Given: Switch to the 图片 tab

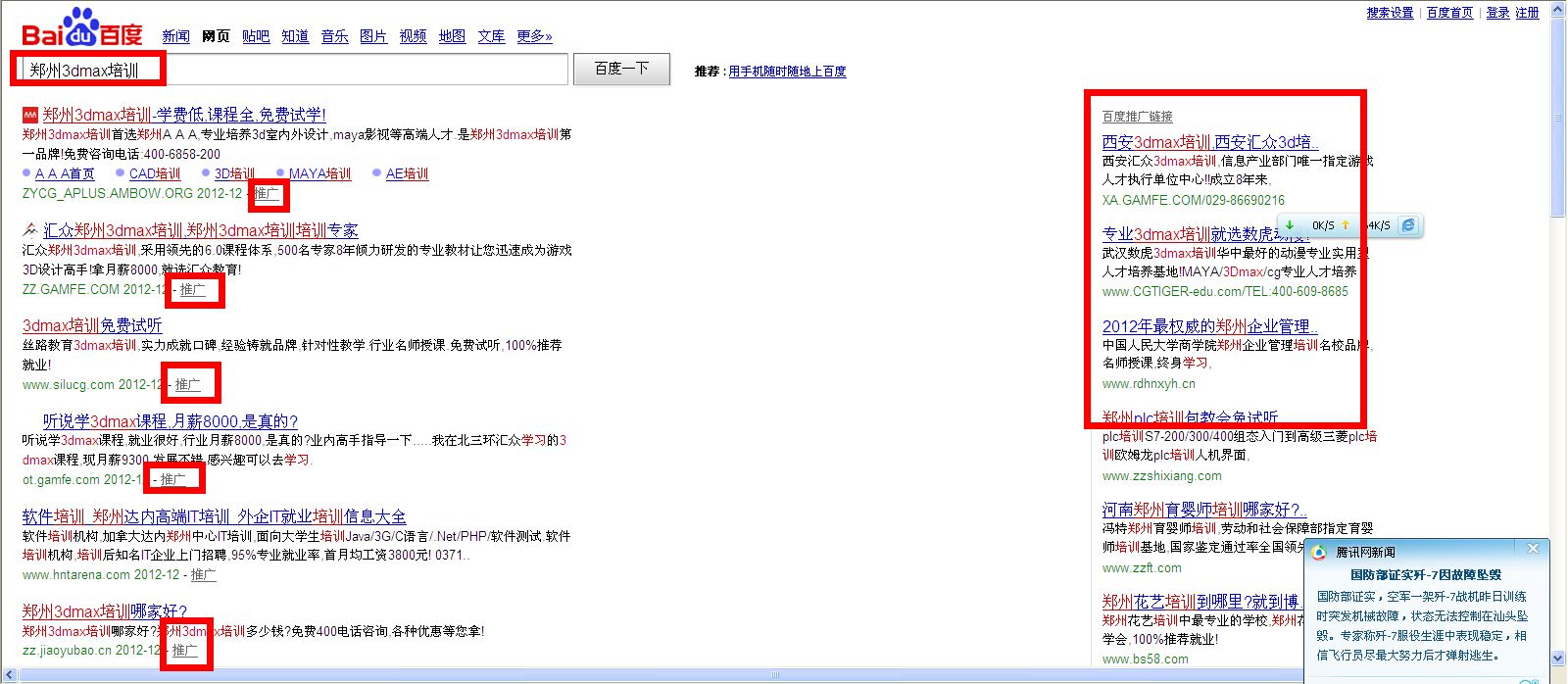Looking at the screenshot, I should pyautogui.click(x=373, y=36).
